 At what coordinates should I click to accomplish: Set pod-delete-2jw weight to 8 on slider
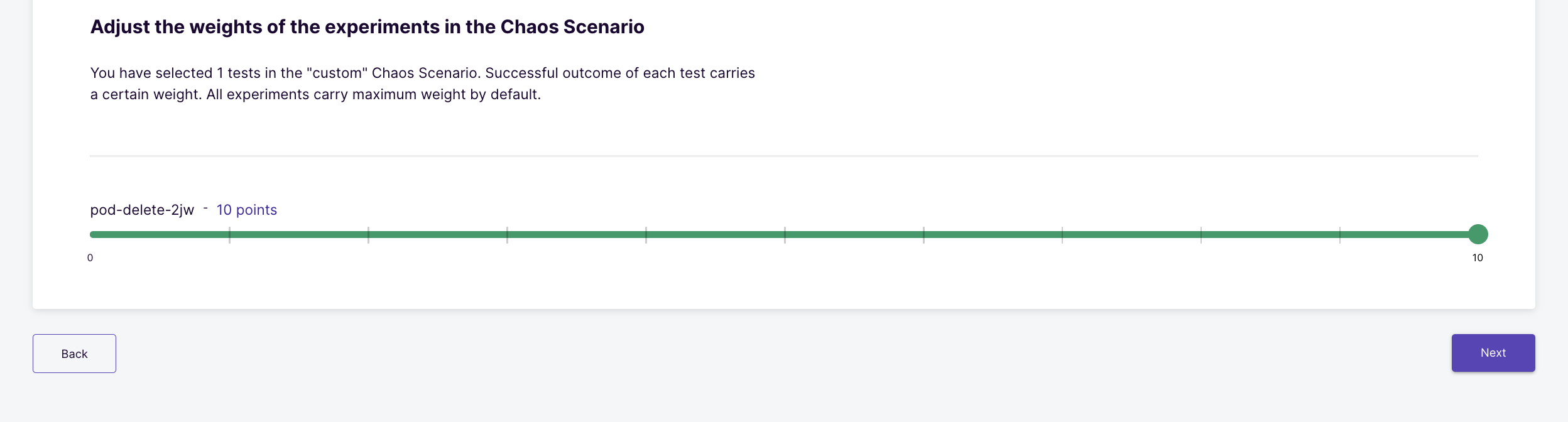pyautogui.click(x=1201, y=235)
